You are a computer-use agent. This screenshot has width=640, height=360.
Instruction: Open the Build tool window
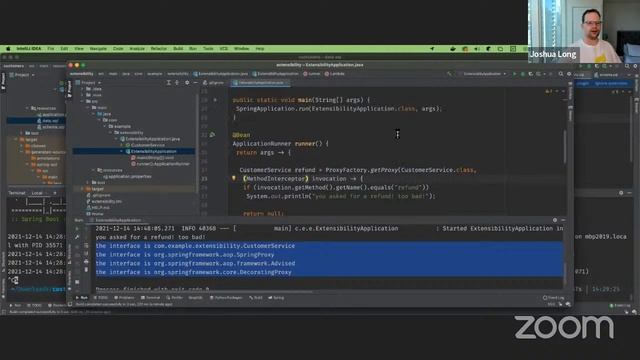(256, 298)
